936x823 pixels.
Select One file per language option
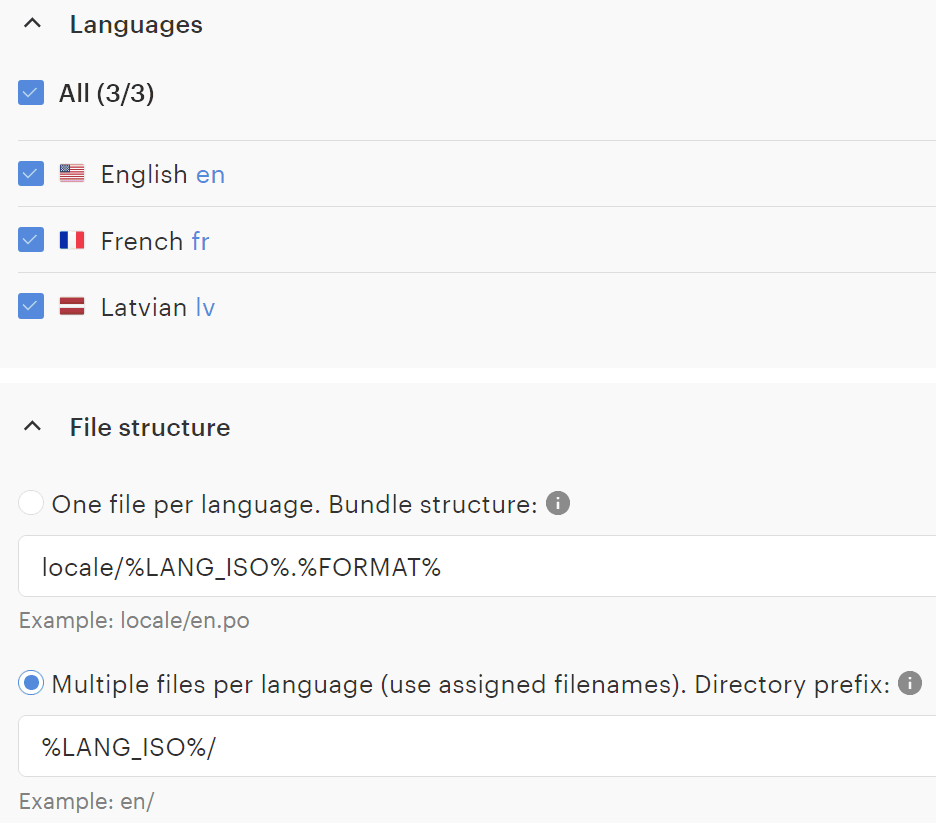[32, 504]
